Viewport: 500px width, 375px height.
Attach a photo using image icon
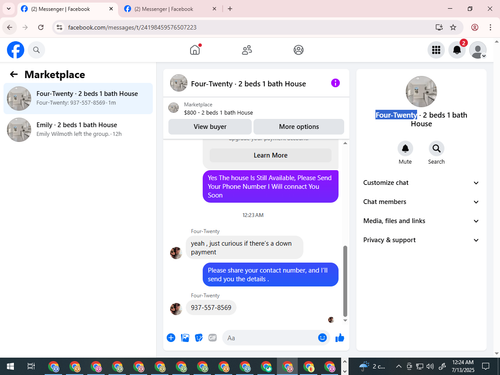coord(185,338)
